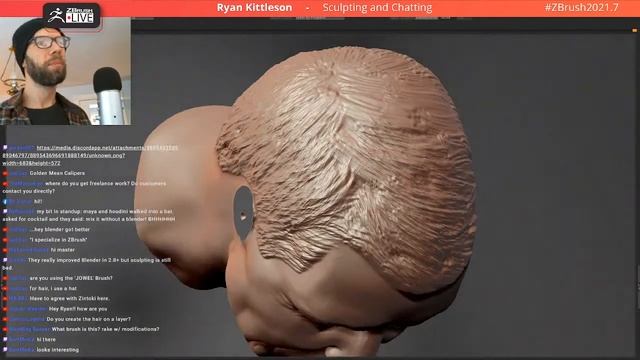640x360 pixels.
Task: Click YouTube icon beside 'hi master' message
Action: (x=5, y=250)
